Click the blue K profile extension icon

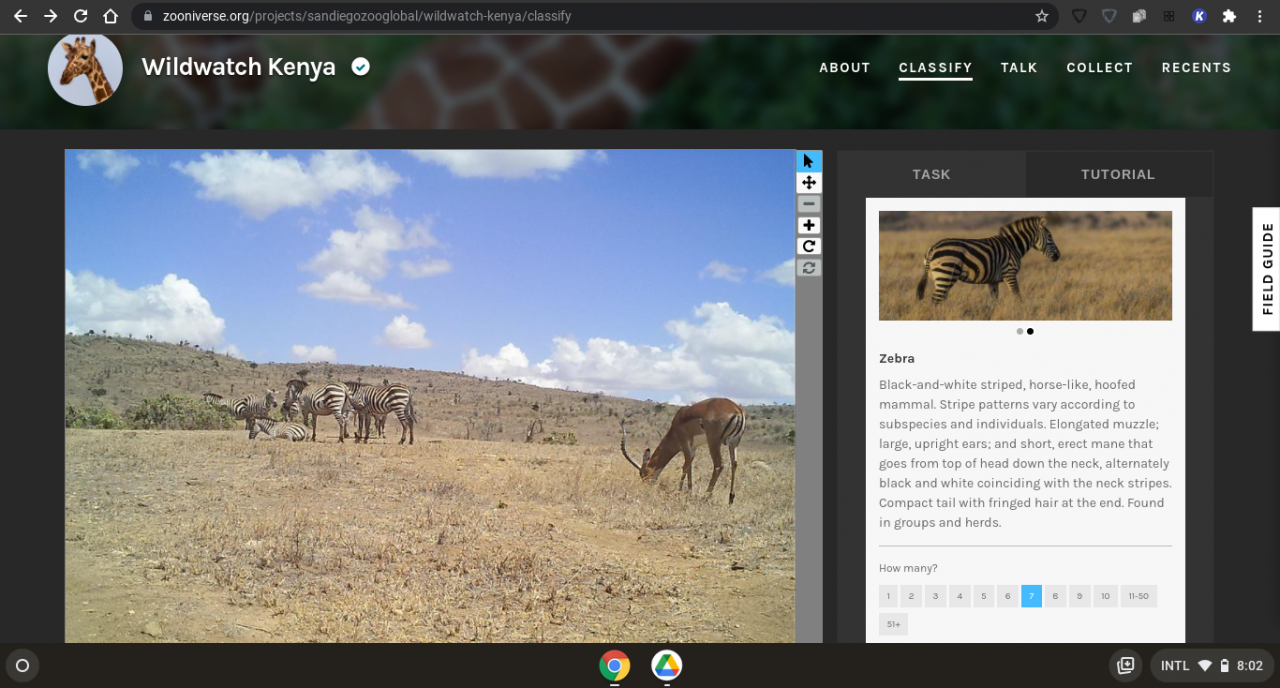pyautogui.click(x=1199, y=16)
